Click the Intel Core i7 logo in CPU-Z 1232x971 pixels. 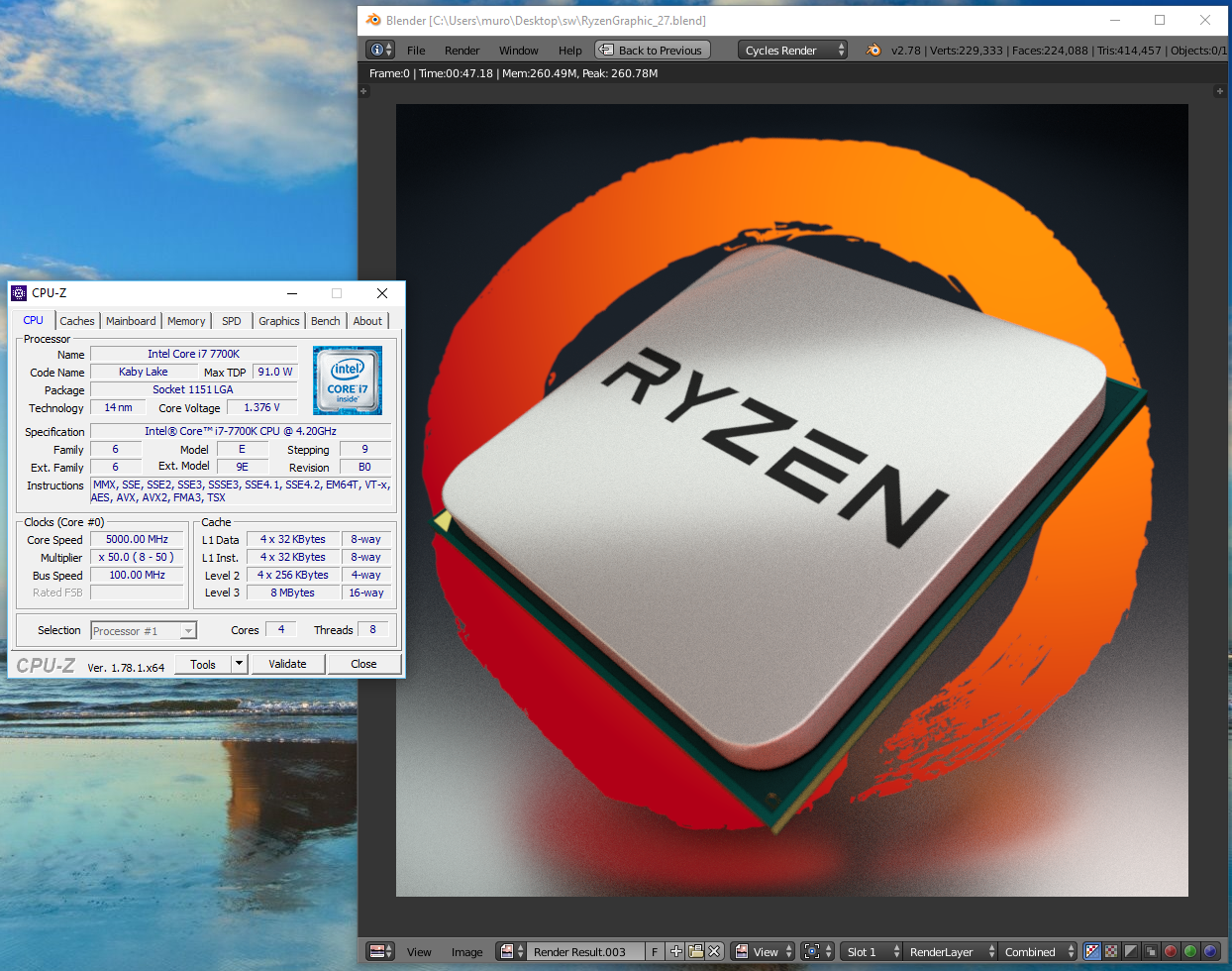pyautogui.click(x=348, y=380)
